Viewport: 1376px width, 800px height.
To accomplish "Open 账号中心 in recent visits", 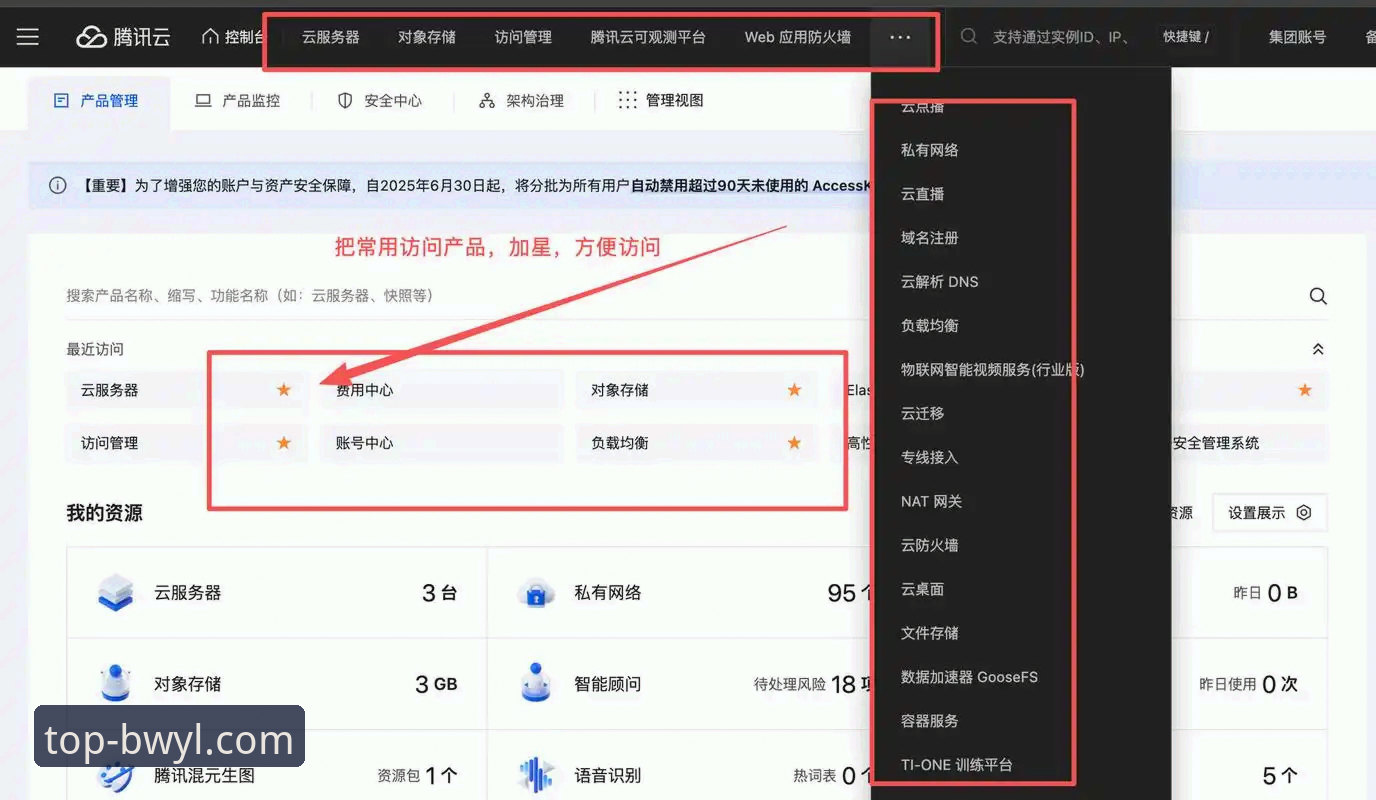I will coord(365,443).
